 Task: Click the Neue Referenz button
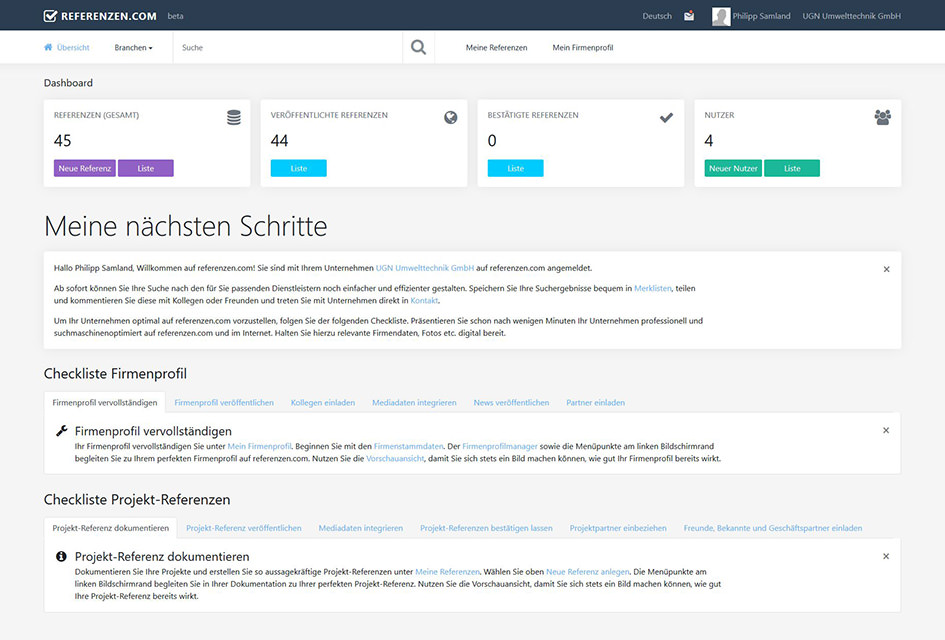point(84,168)
